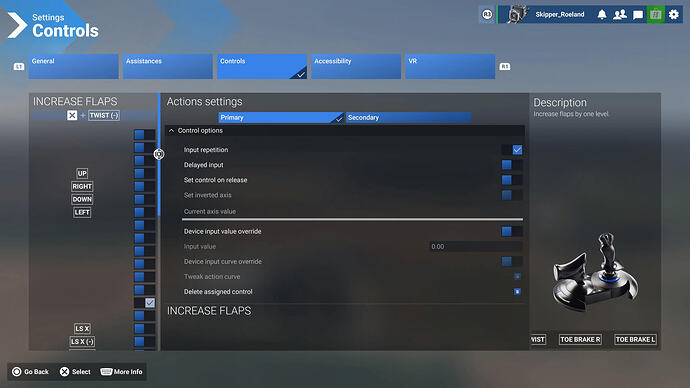Click the 'Increase flaps by one level' description
This screenshot has height=388, width=690.
(x=571, y=114)
